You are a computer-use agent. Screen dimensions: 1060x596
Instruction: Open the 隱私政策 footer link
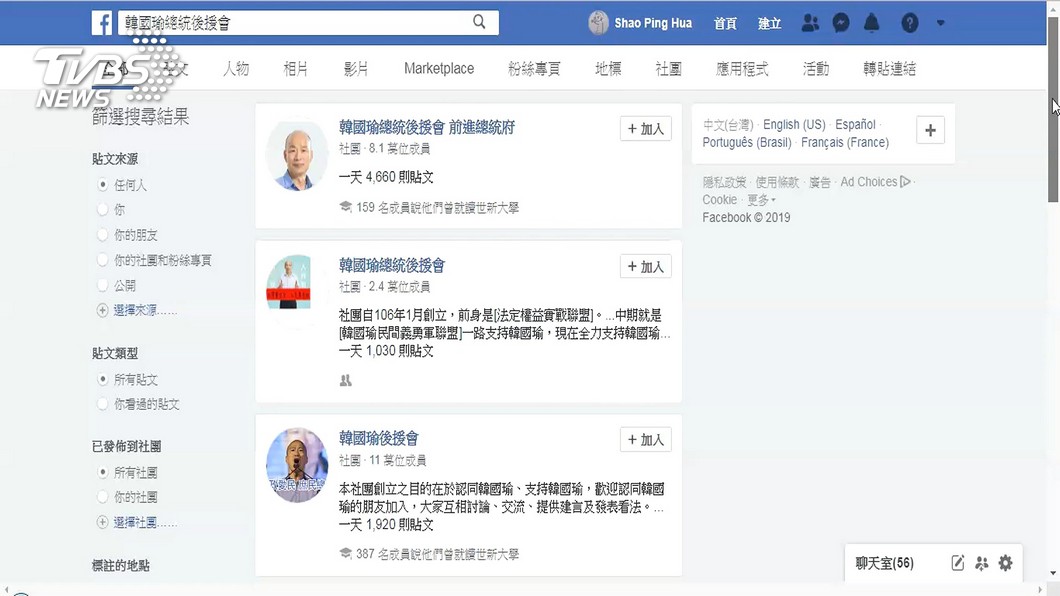click(724, 182)
